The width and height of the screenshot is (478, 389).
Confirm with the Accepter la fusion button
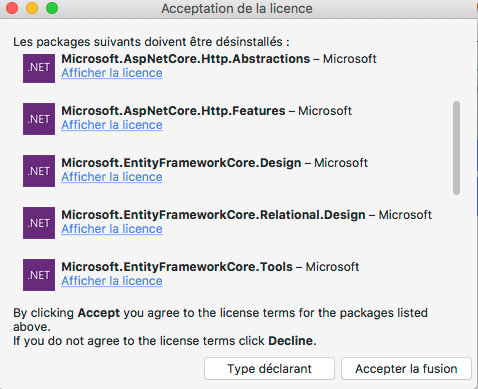click(406, 369)
